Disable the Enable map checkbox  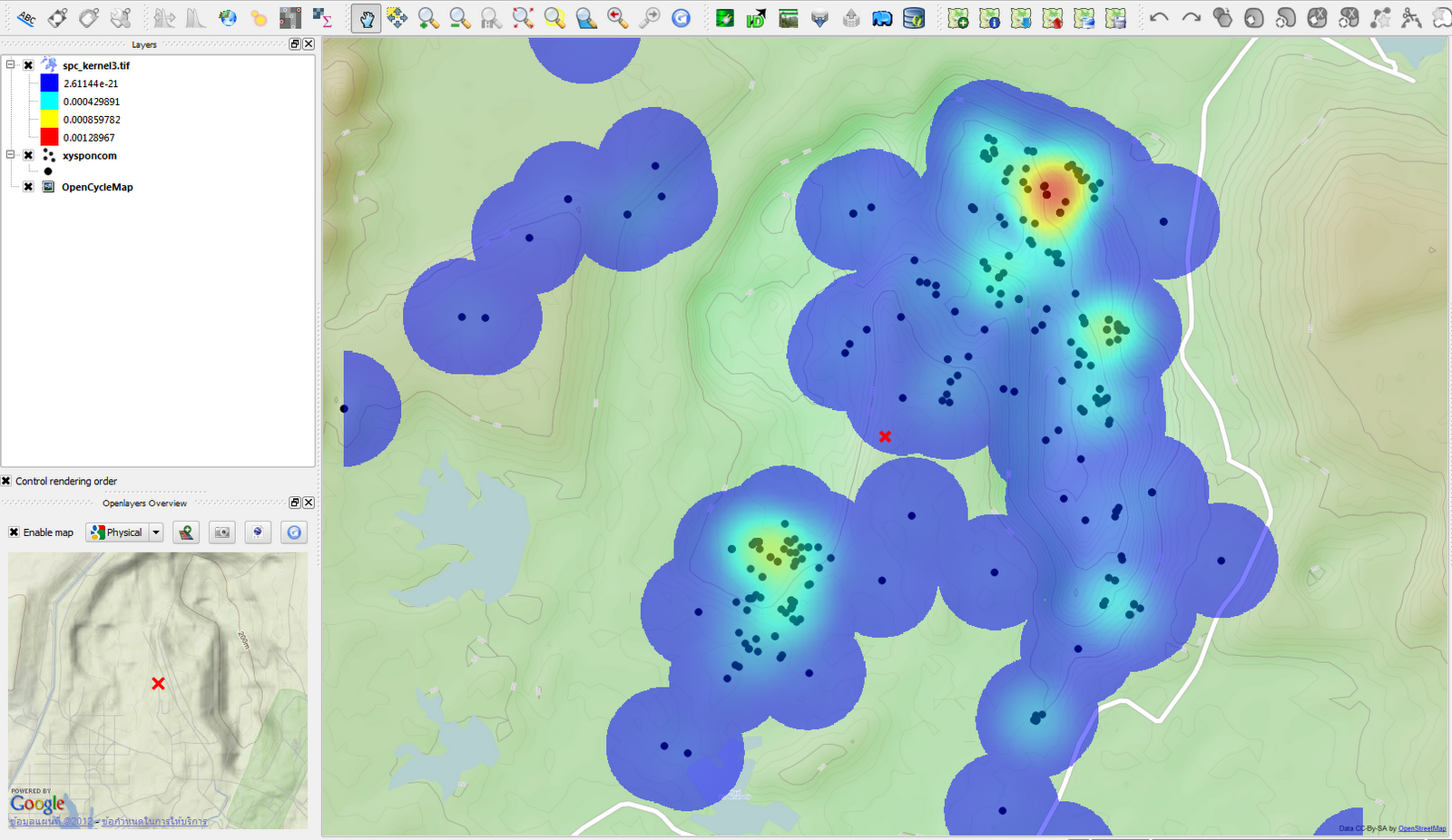[13, 532]
